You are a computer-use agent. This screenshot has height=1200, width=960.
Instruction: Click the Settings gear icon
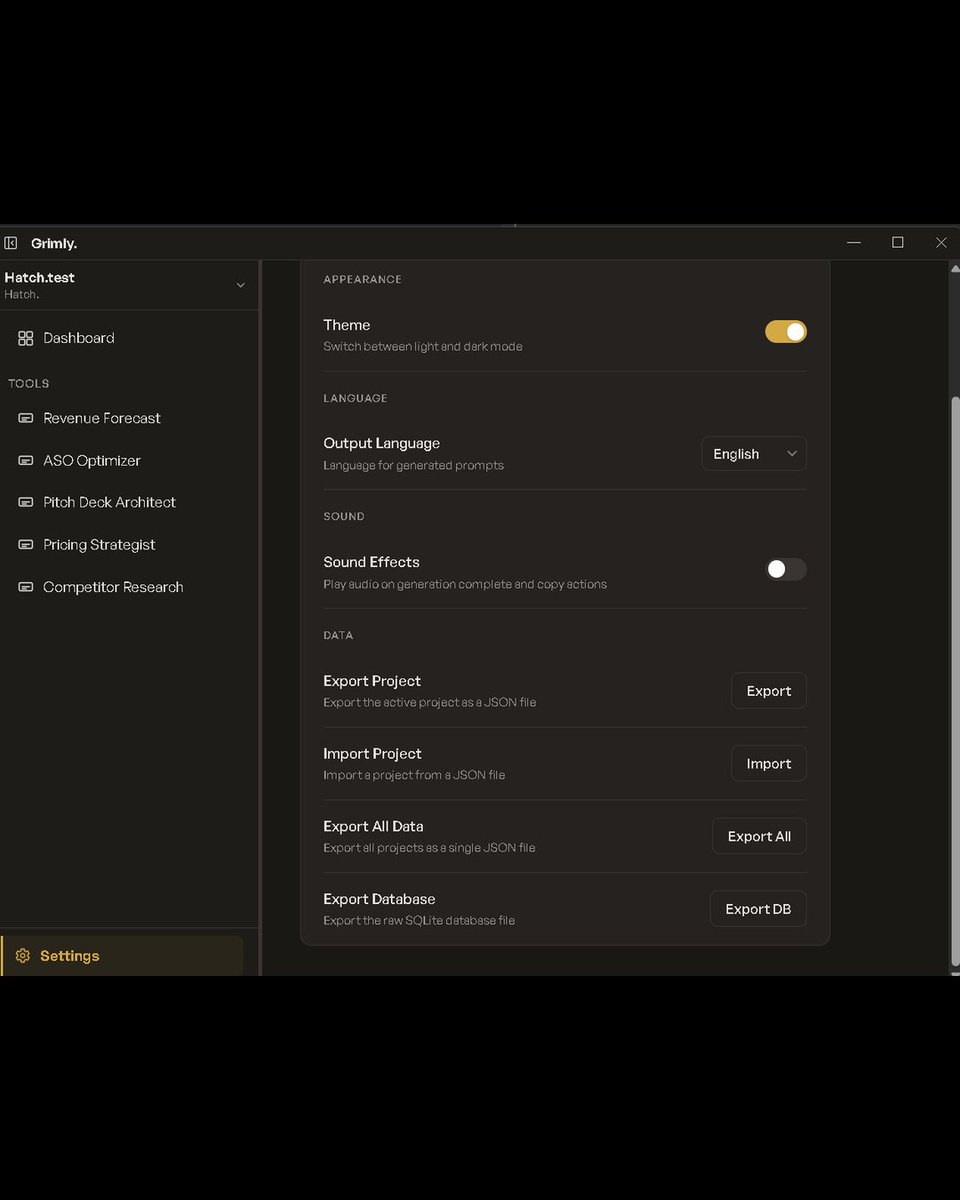23,956
